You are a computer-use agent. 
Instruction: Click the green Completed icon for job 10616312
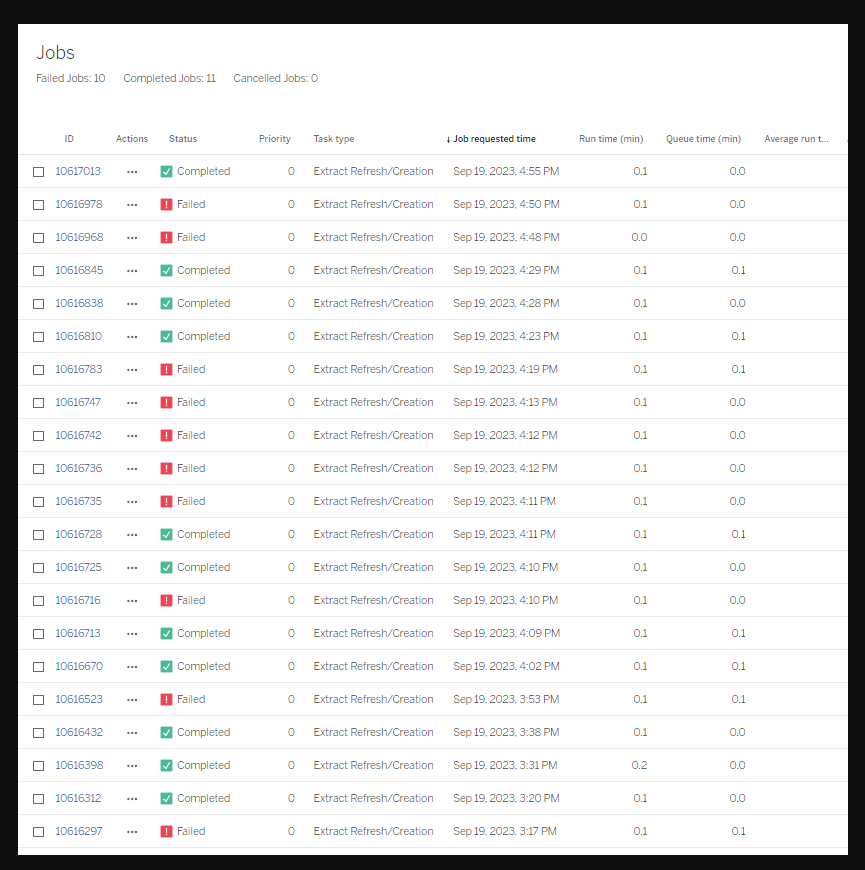166,798
